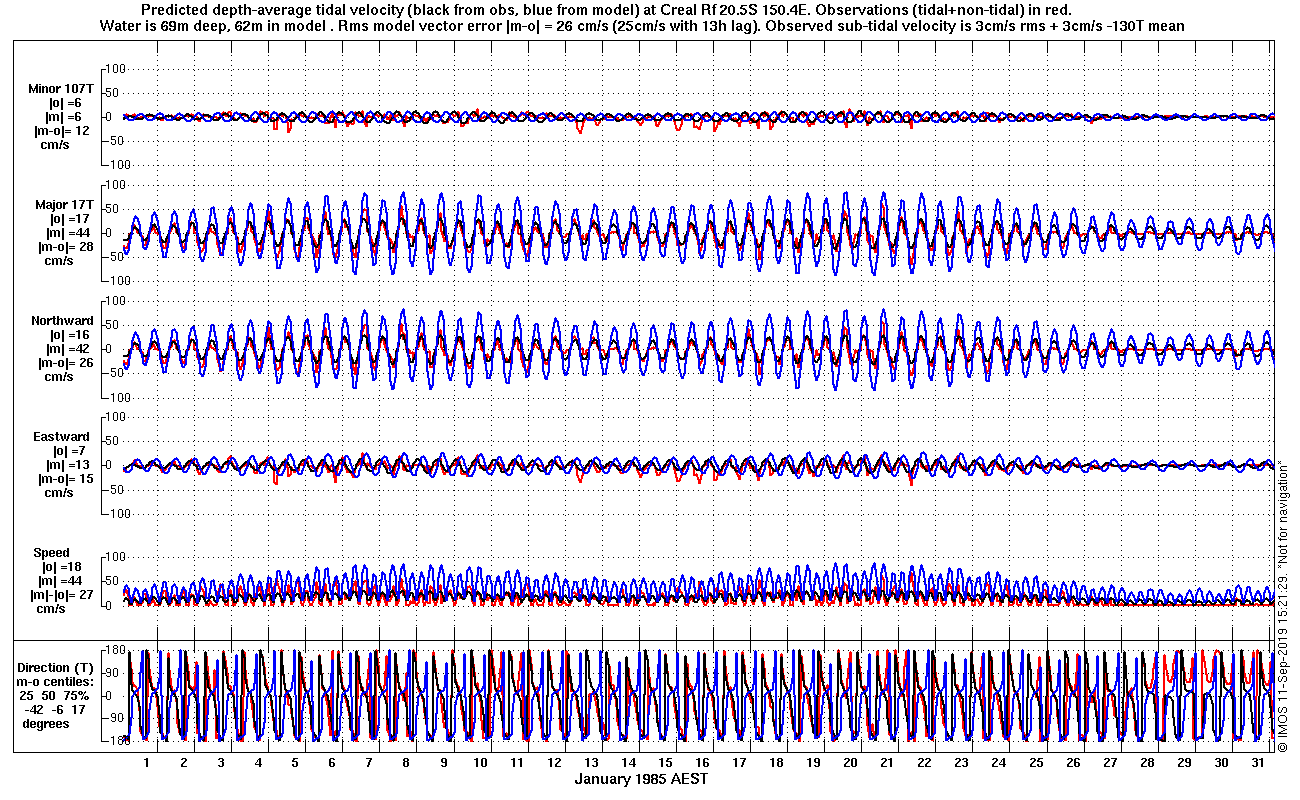Select the 'Major 17T' panel label
This screenshot has height=800, width=1300.
64,205
